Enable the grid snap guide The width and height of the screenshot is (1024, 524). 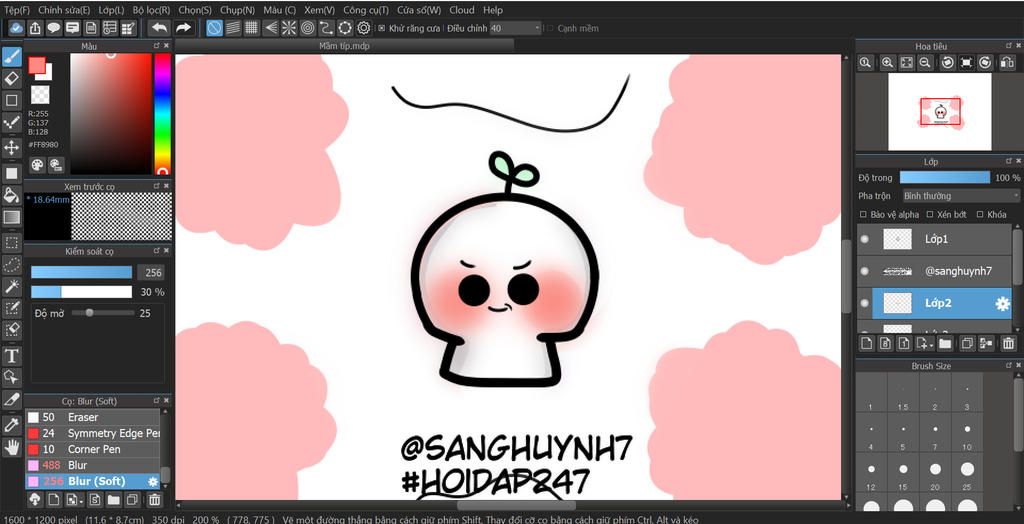[x=251, y=28]
